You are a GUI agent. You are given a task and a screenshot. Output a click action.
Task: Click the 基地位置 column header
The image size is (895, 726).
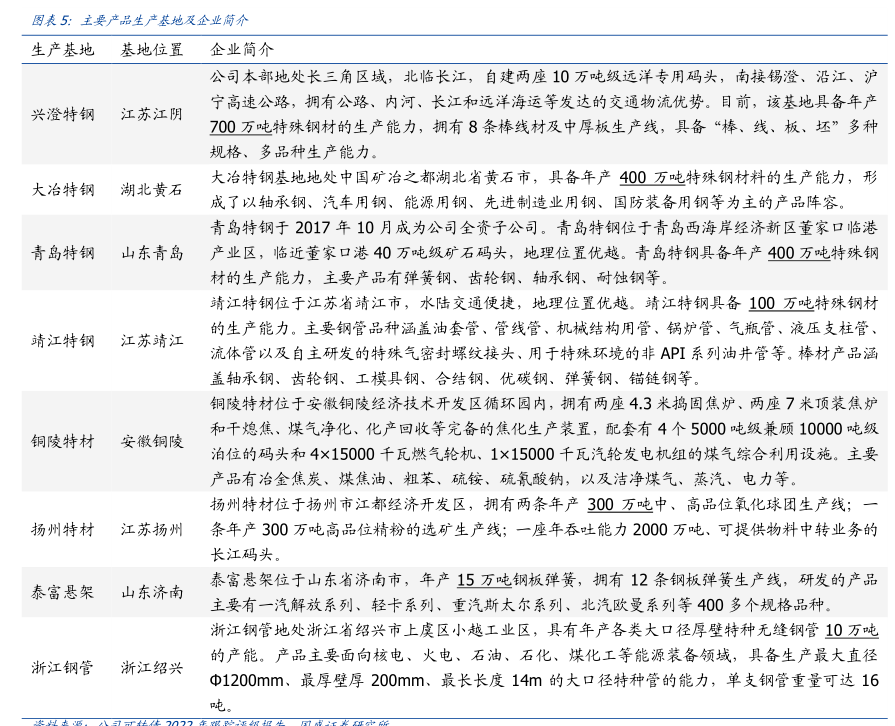pos(152,49)
